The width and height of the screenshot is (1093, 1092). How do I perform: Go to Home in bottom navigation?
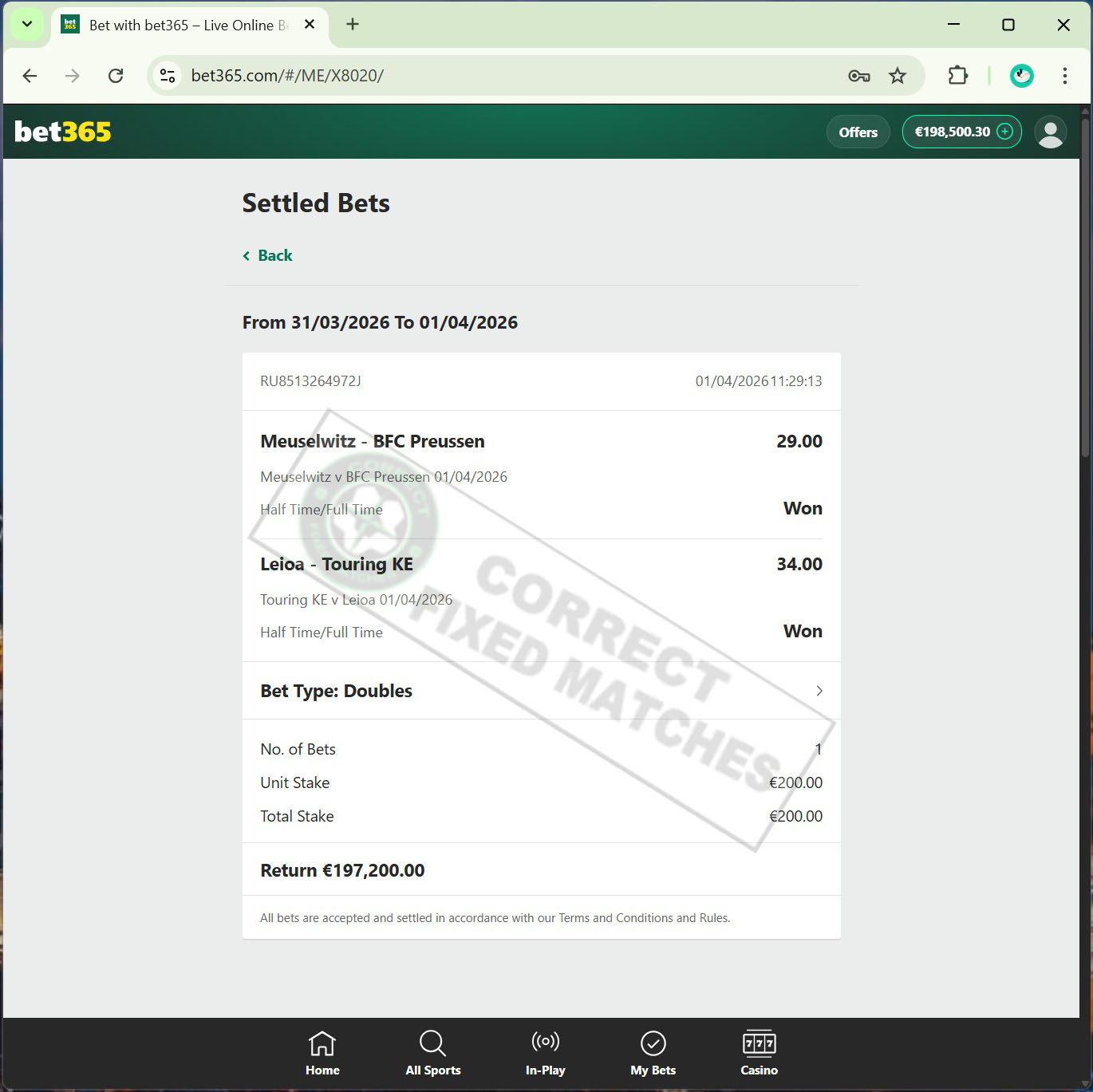tap(322, 1053)
